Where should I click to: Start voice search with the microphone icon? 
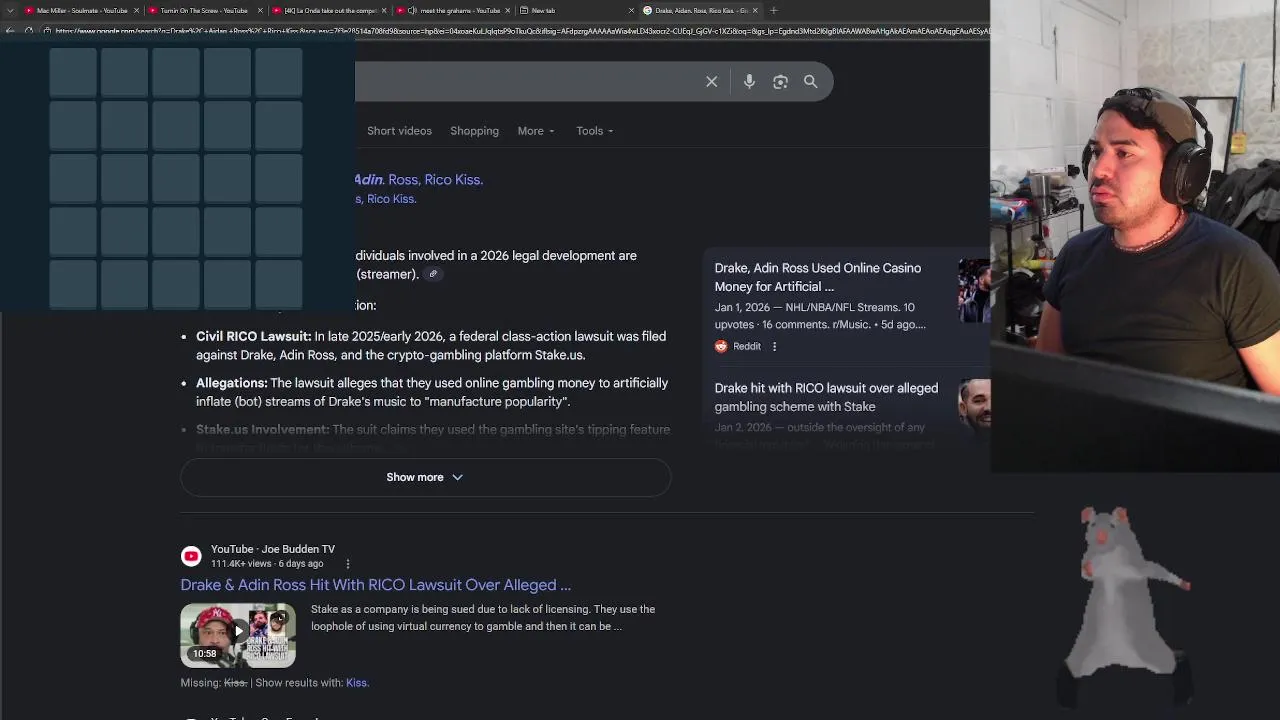[749, 82]
